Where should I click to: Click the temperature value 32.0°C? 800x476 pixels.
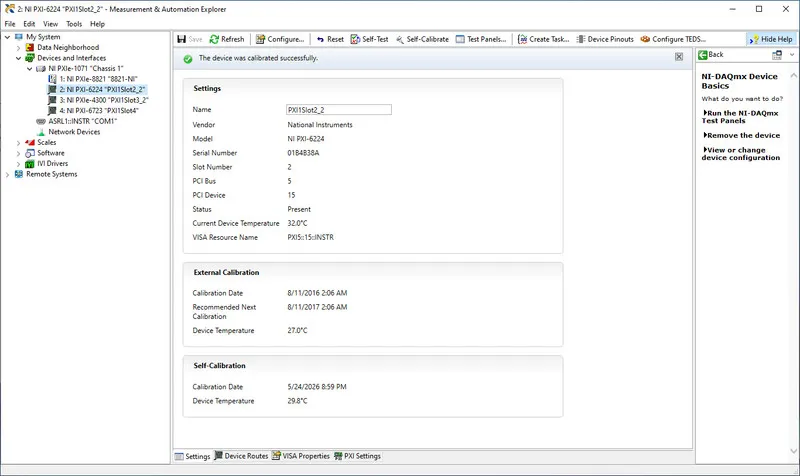click(297, 223)
